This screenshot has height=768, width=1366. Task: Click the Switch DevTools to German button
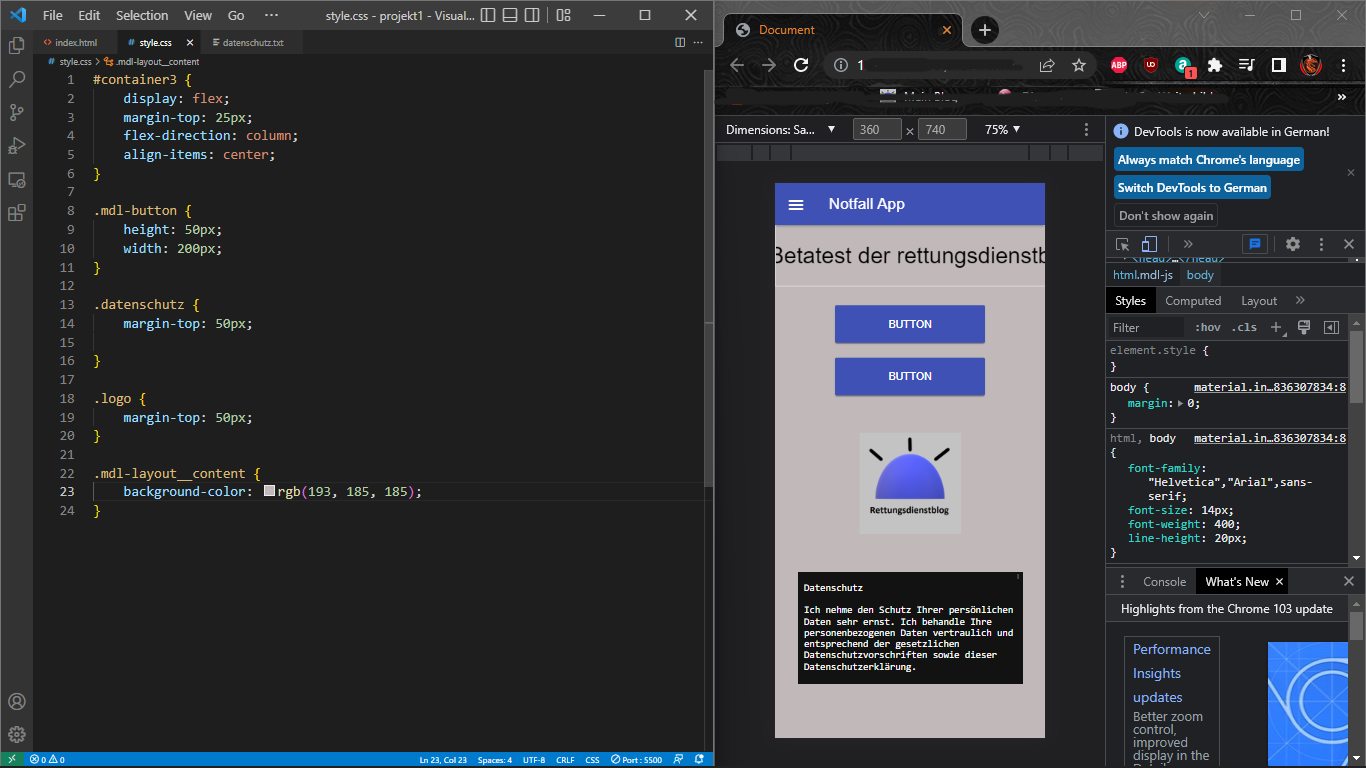coord(1192,188)
